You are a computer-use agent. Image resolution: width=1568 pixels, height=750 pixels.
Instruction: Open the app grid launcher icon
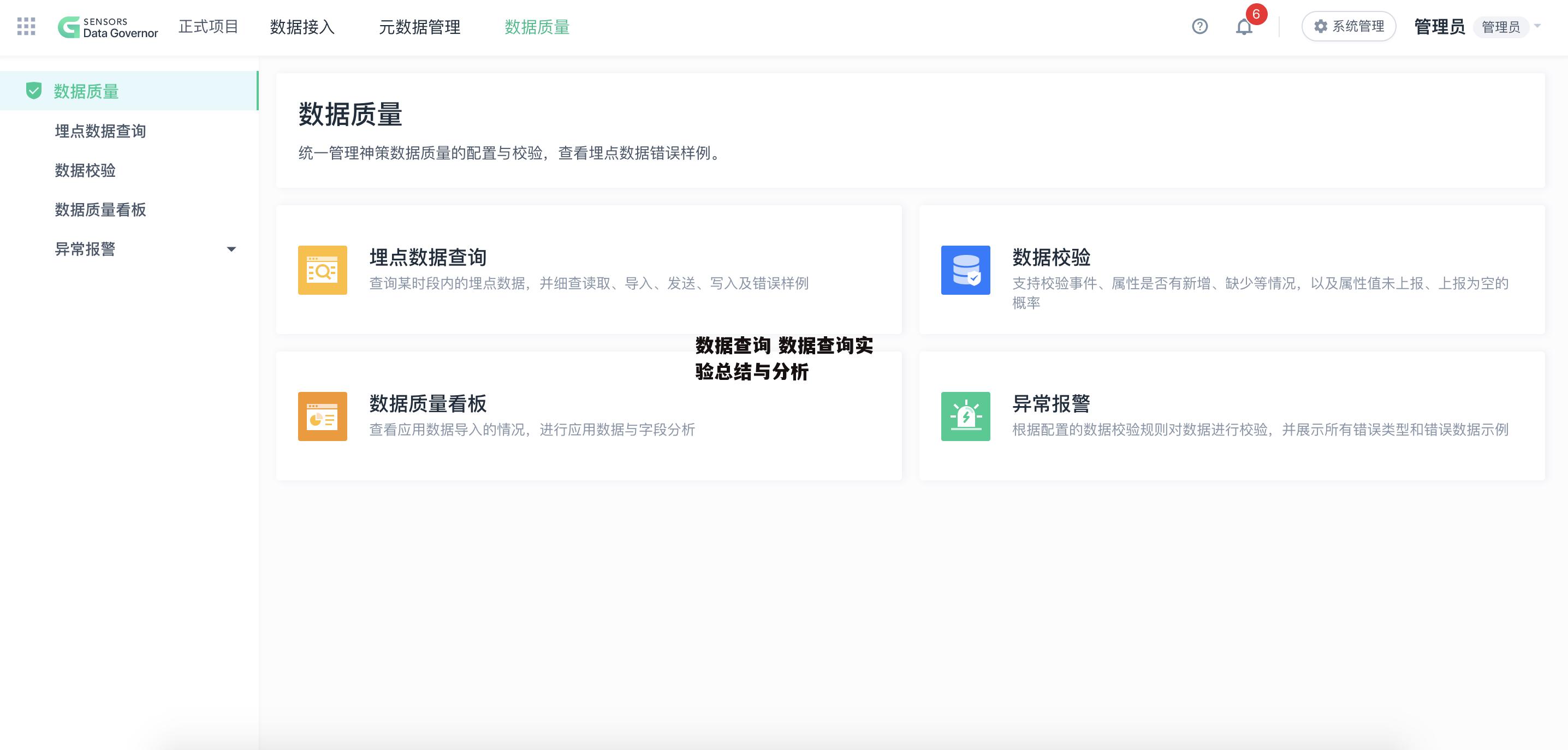click(26, 27)
